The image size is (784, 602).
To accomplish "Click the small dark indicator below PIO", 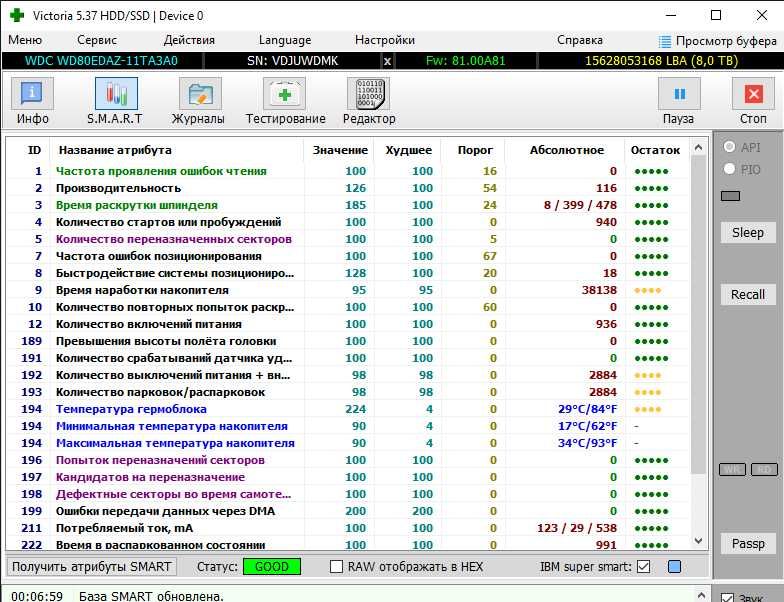I will tap(730, 196).
